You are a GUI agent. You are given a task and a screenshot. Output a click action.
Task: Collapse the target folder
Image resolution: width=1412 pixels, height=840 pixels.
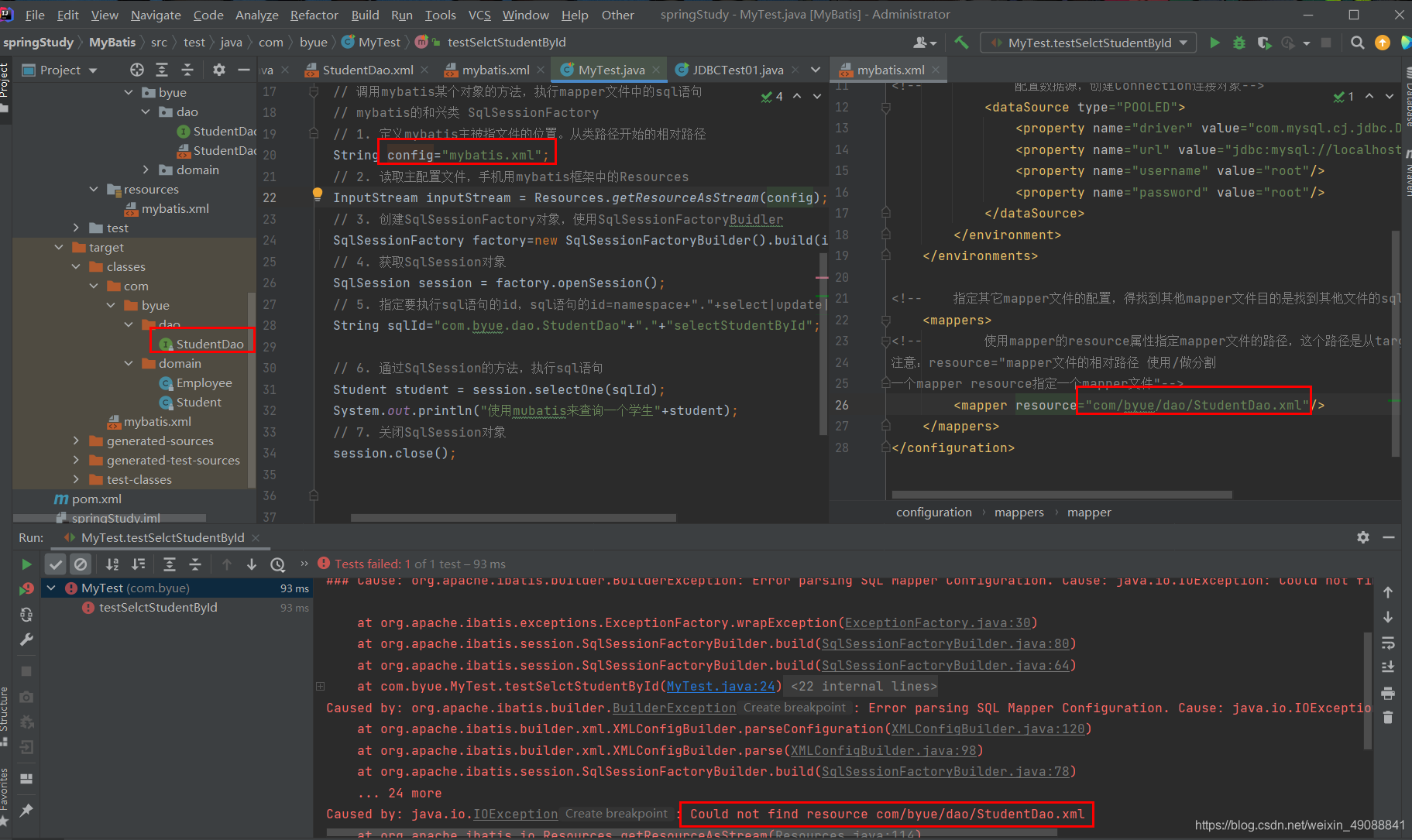(60, 247)
